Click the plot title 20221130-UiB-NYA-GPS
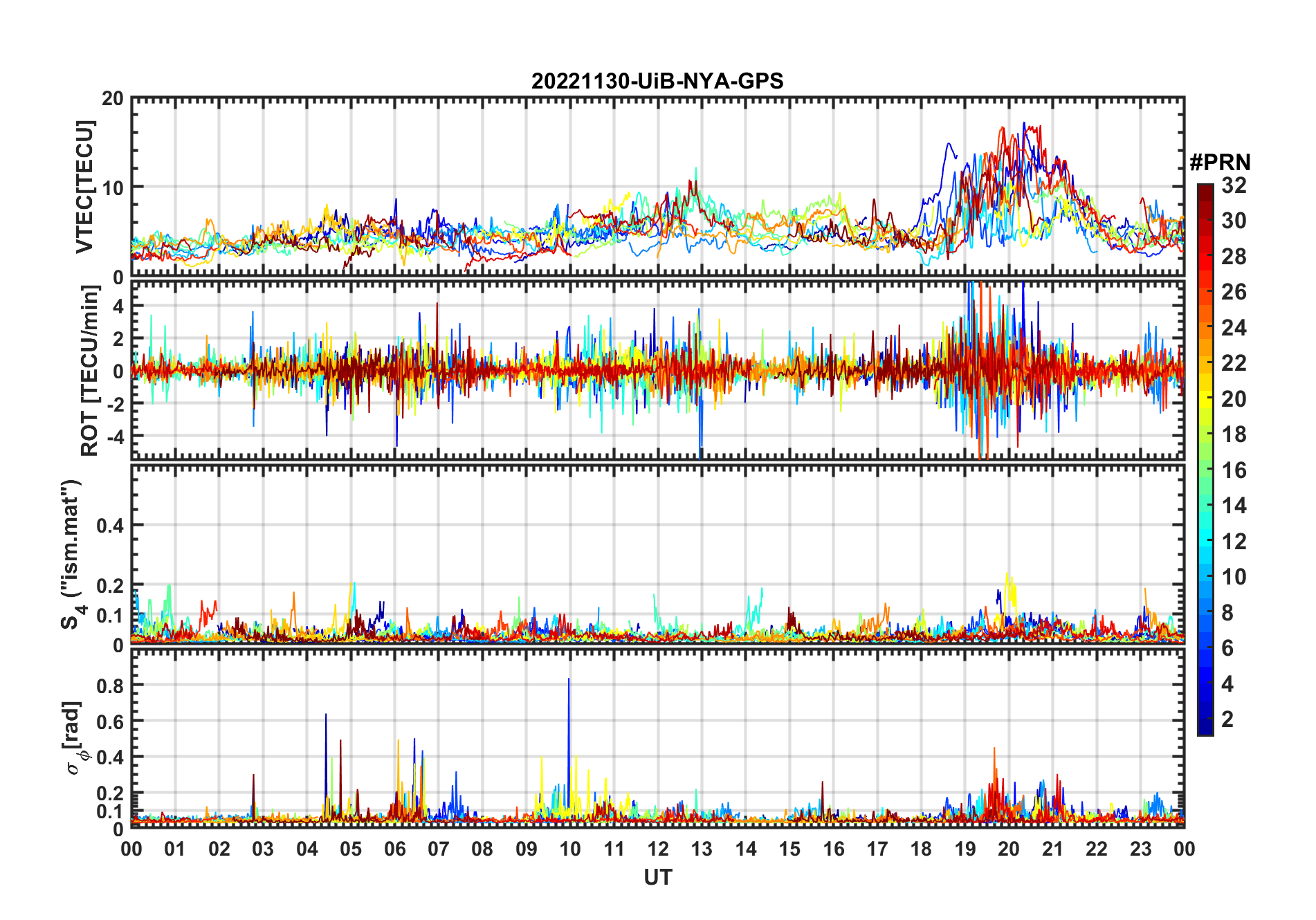 click(x=657, y=81)
